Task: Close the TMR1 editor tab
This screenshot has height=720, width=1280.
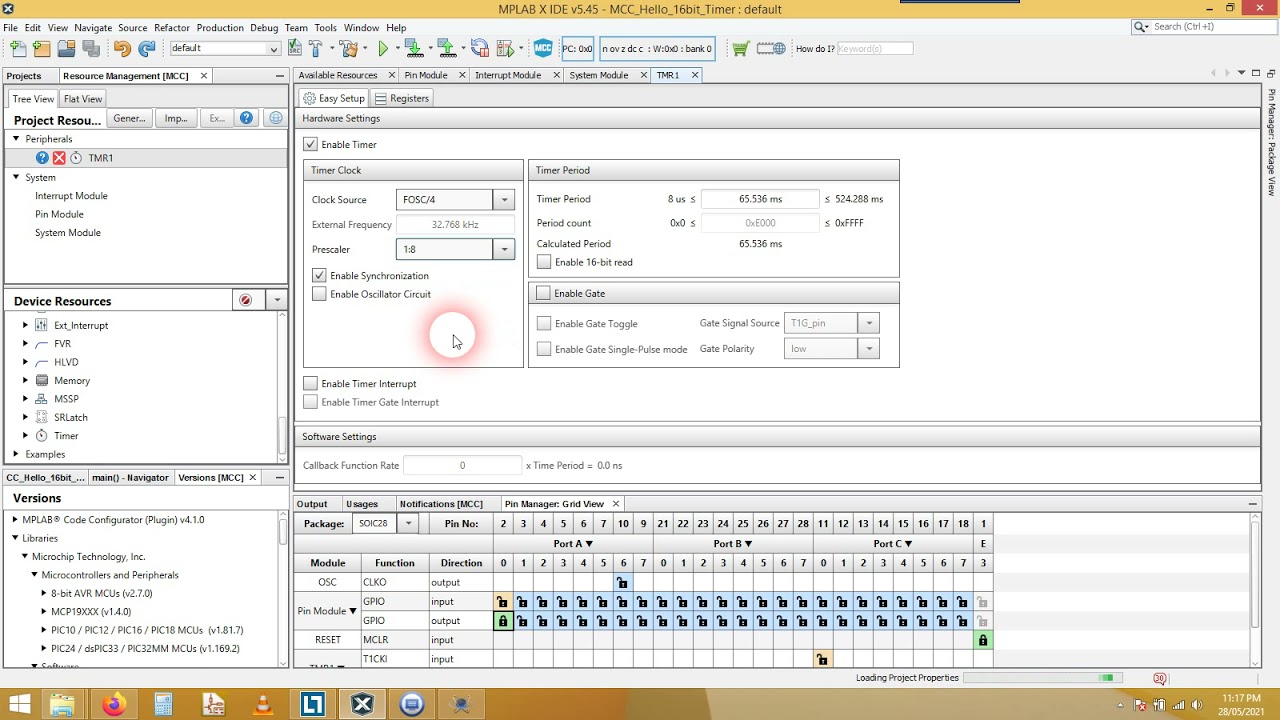Action: point(695,75)
